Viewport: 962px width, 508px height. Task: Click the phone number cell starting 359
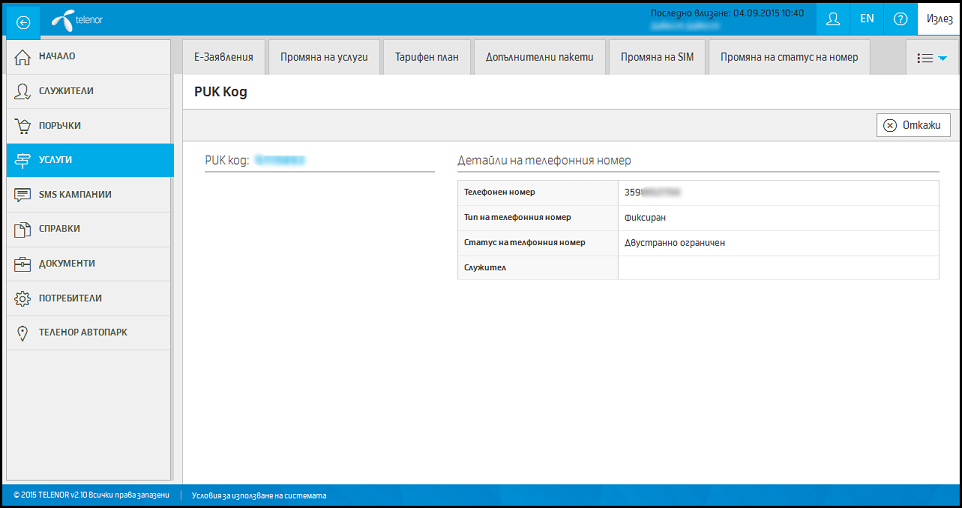[779, 192]
